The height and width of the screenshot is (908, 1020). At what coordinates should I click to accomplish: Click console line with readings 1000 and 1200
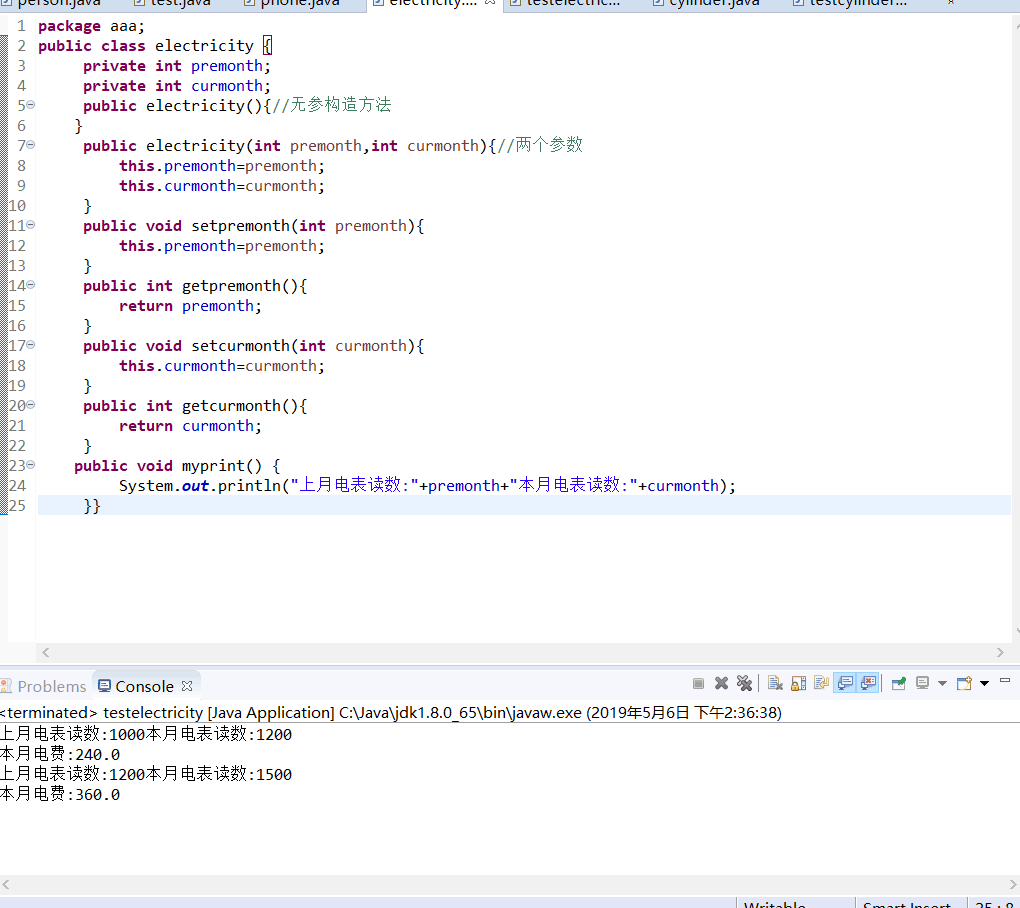(146, 734)
